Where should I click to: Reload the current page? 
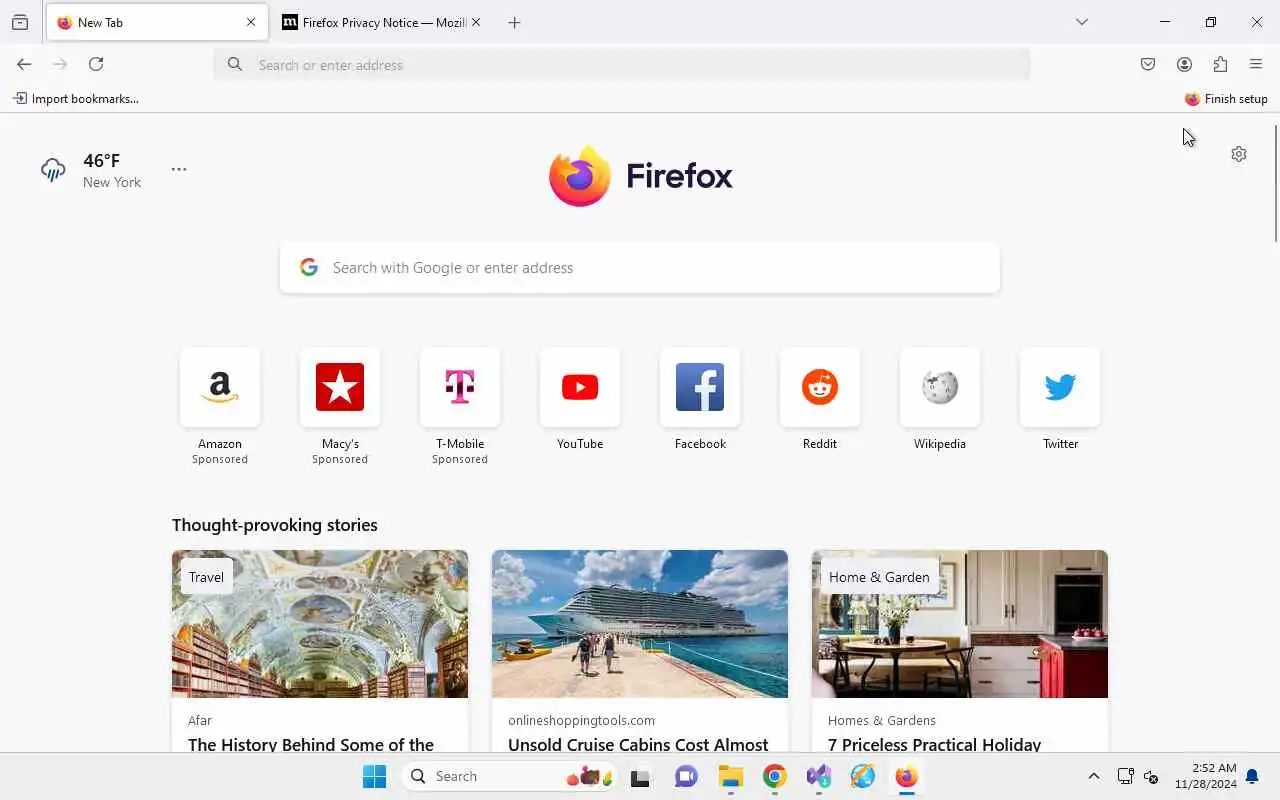click(x=96, y=64)
